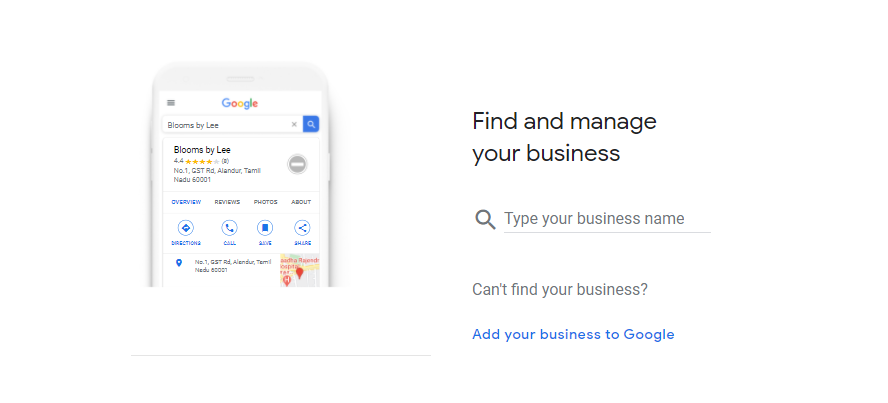
Task: Click the hamburger menu icon in phone mockup
Action: 171,103
